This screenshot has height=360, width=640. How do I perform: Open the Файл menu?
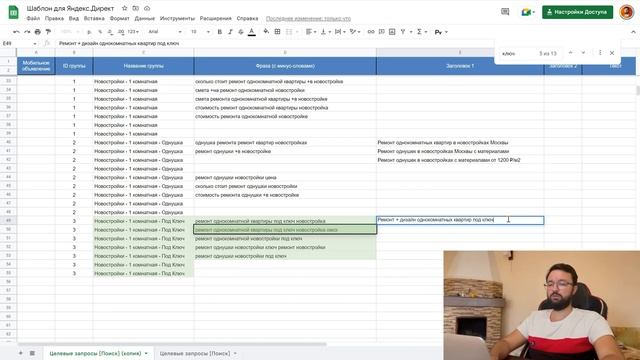tap(33, 18)
